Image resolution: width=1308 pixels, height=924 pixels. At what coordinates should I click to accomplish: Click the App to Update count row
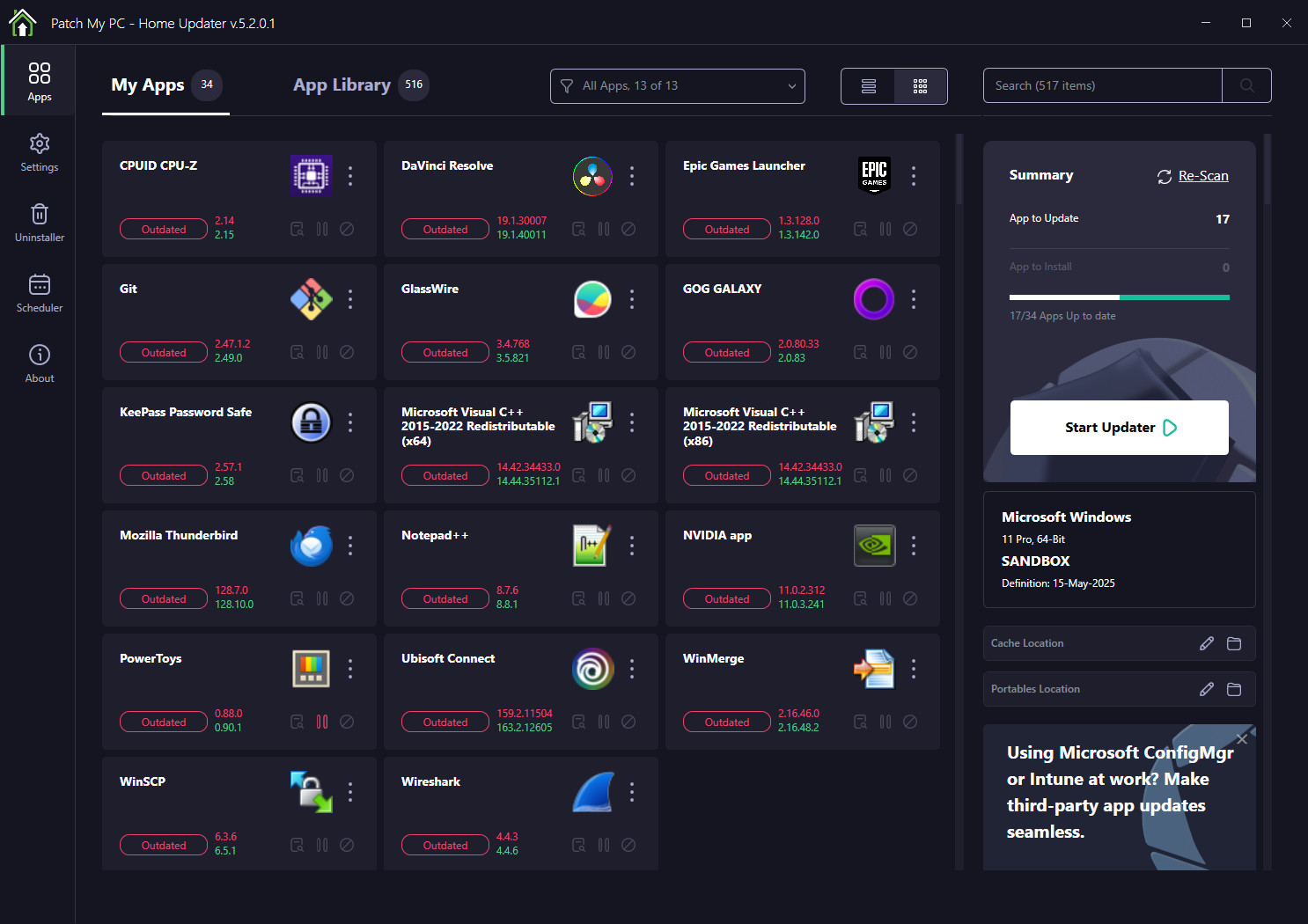point(1120,218)
